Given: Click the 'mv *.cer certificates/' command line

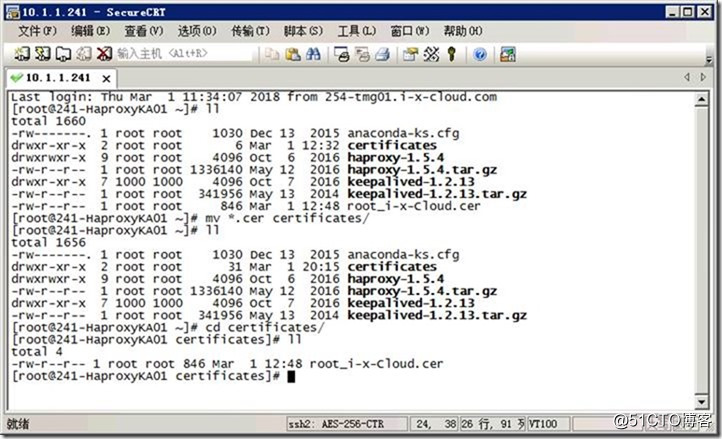Looking at the screenshot, I should [190, 218].
